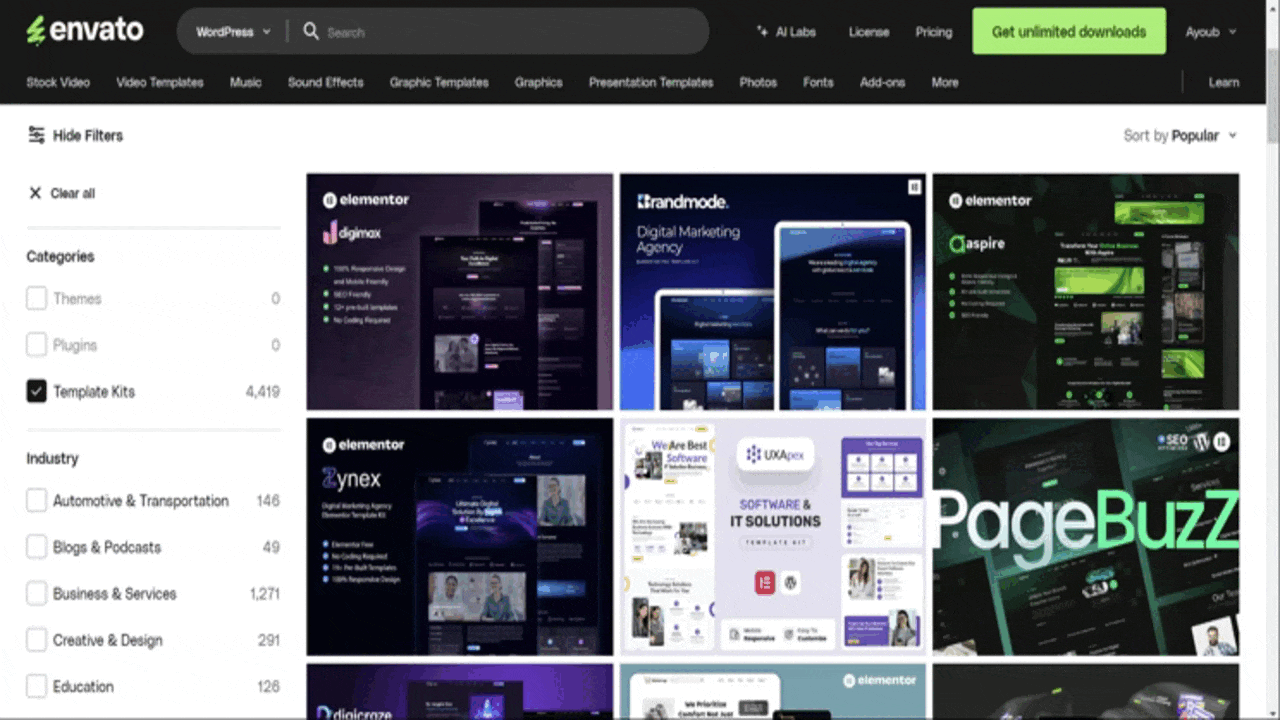Clear all applied filters
The height and width of the screenshot is (720, 1280).
click(62, 193)
